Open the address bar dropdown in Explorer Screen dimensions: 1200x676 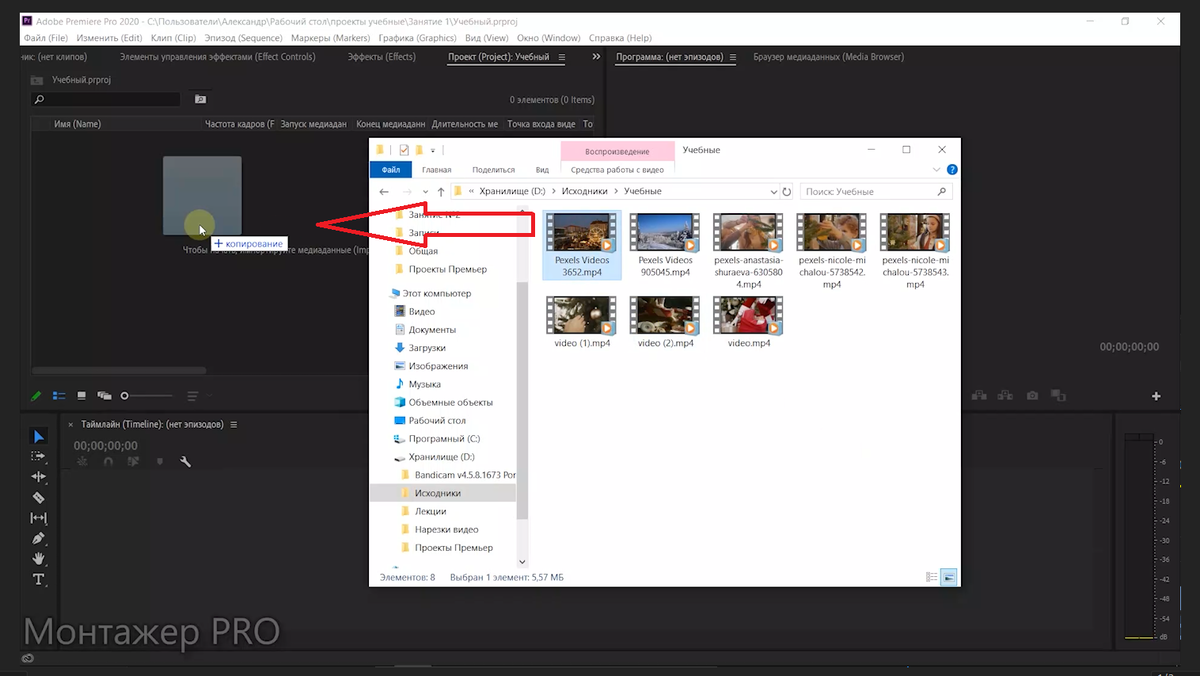(775, 191)
